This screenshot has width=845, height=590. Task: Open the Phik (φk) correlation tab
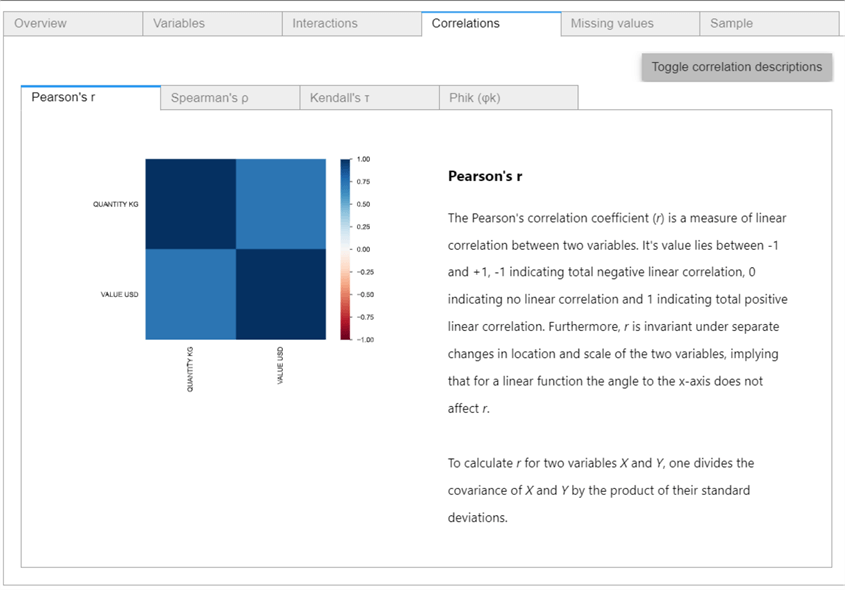point(475,98)
